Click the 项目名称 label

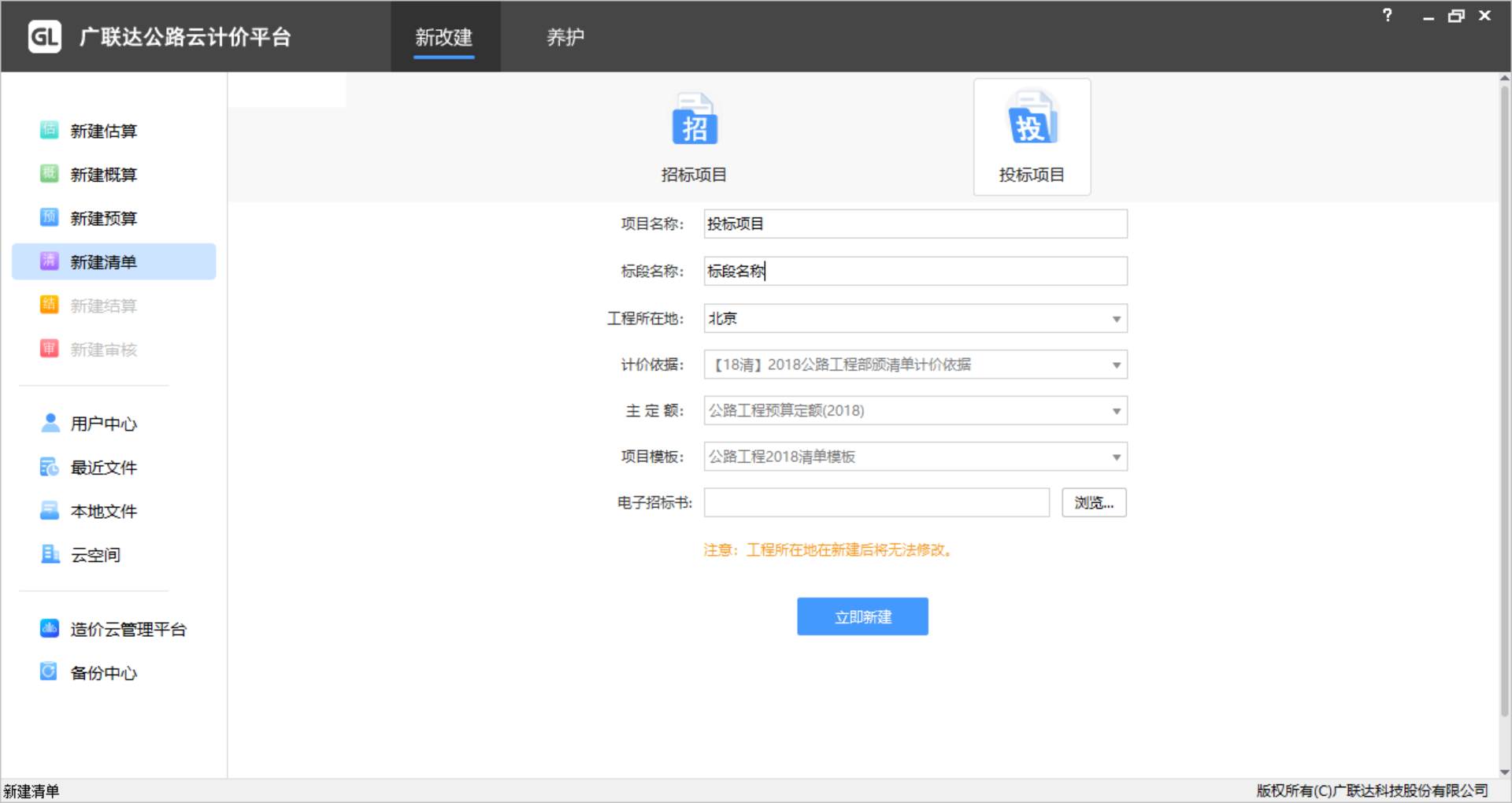[652, 224]
